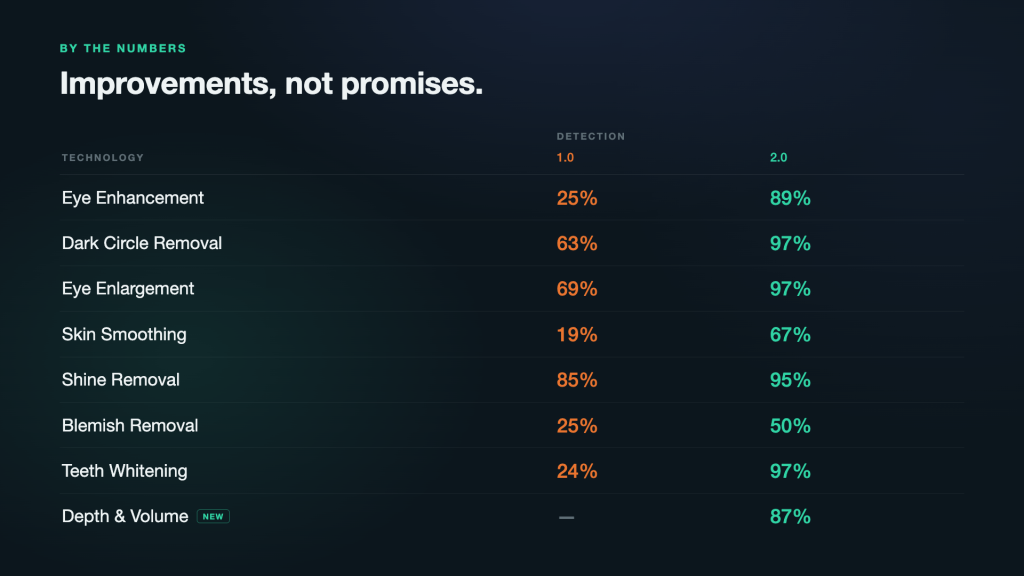Click the DETECTION header label
This screenshot has height=576, width=1024.
point(591,136)
